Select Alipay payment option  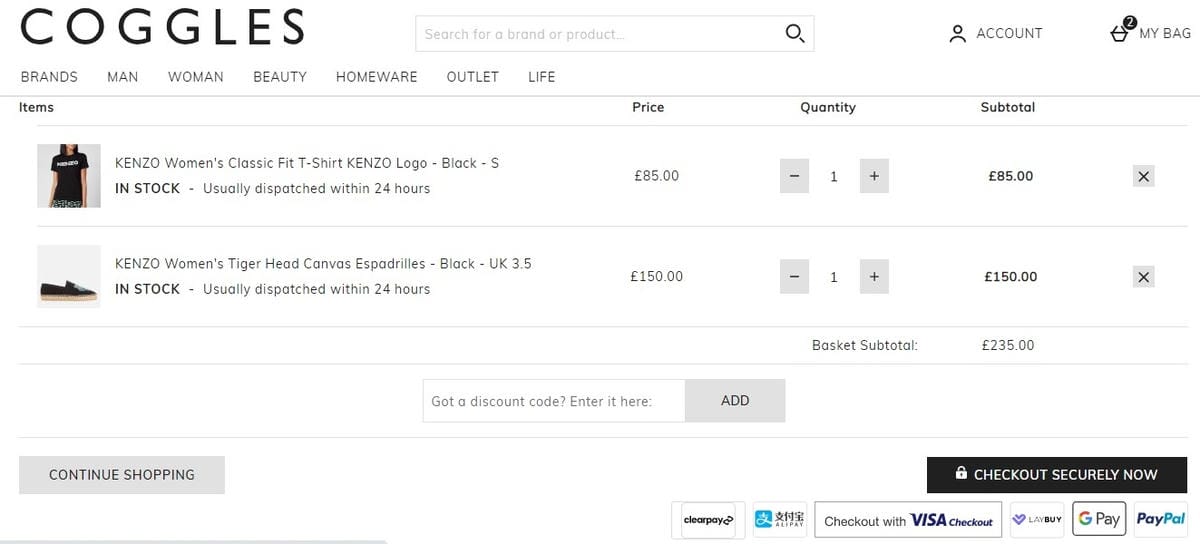780,520
